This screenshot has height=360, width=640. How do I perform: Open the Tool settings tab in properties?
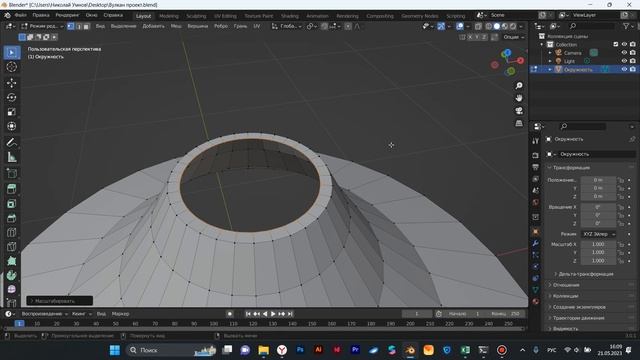tap(536, 141)
